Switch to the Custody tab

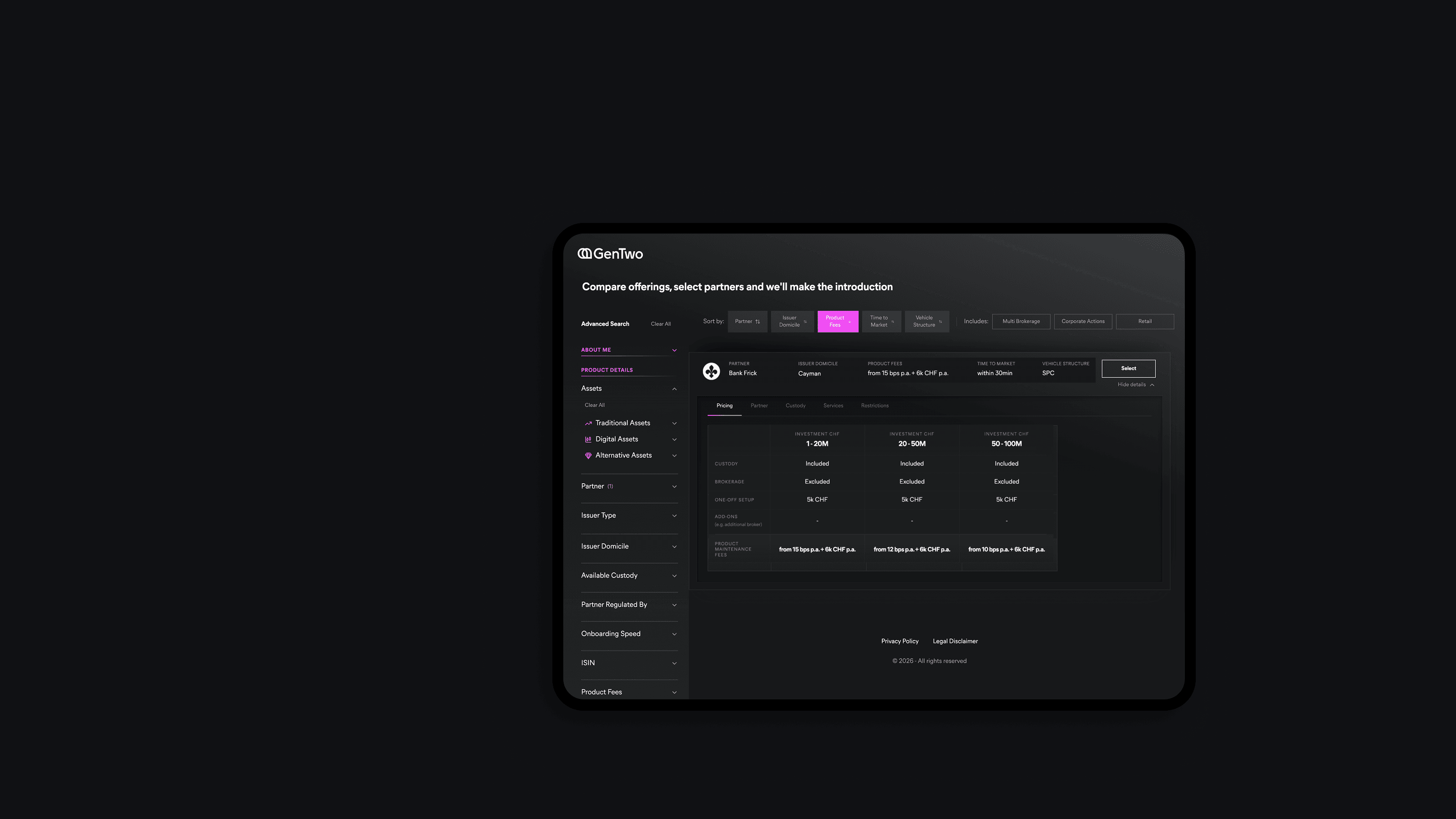point(795,406)
